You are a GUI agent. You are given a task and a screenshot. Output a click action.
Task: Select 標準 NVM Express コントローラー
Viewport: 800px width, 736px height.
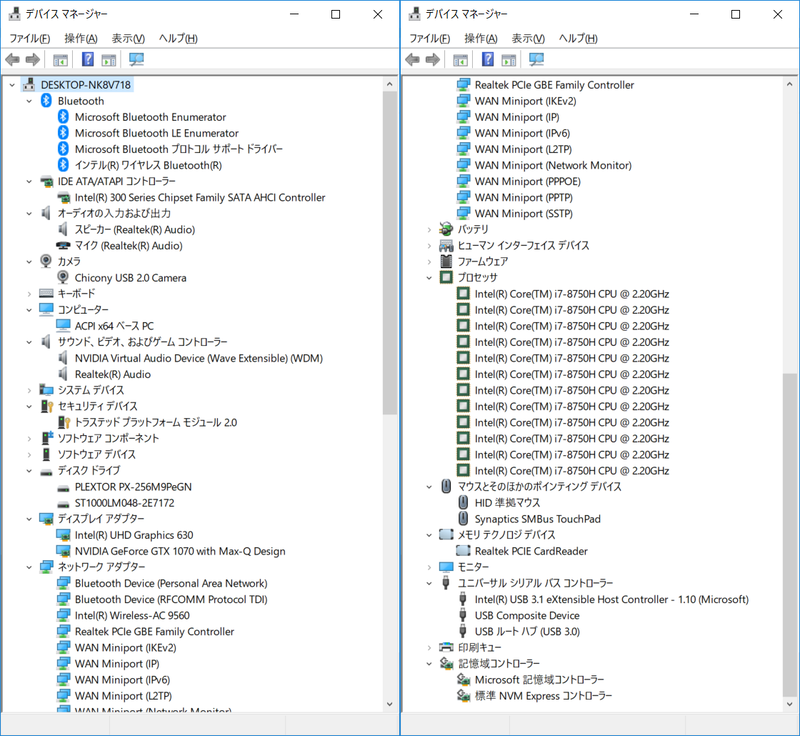click(543, 695)
